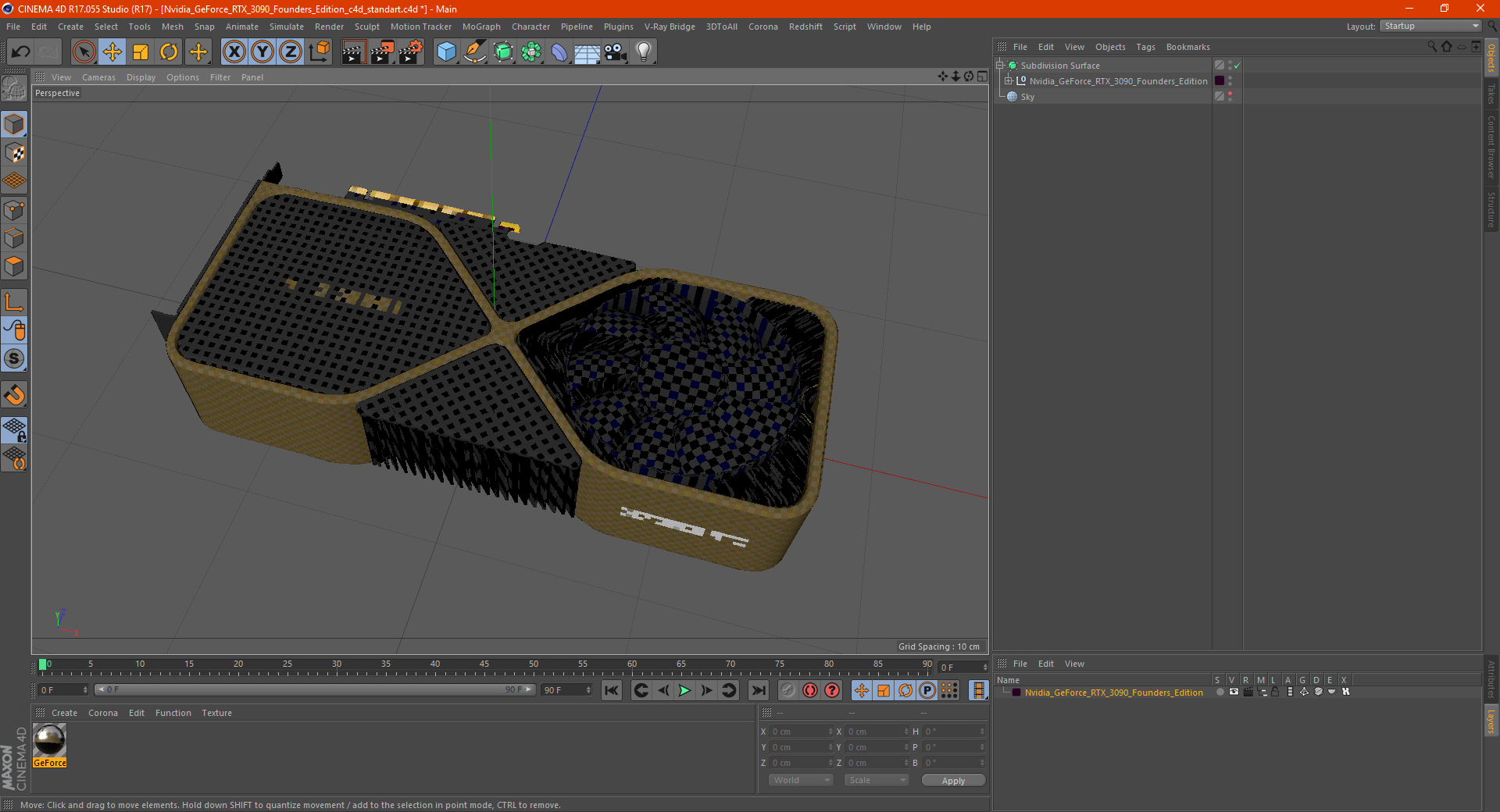Switch to Edges mode
The height and width of the screenshot is (812, 1500).
[15, 238]
